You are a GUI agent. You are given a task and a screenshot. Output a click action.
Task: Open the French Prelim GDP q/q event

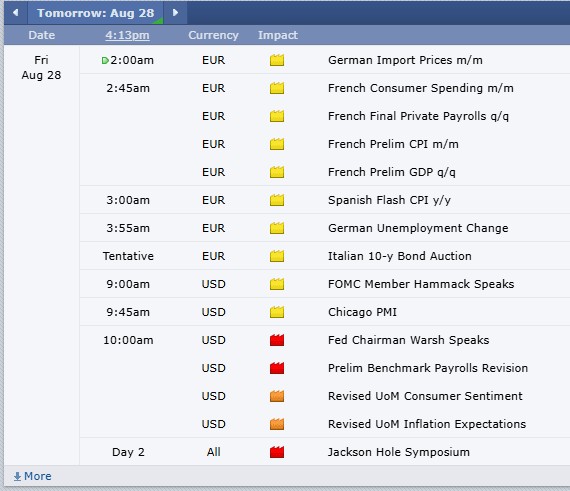(392, 172)
